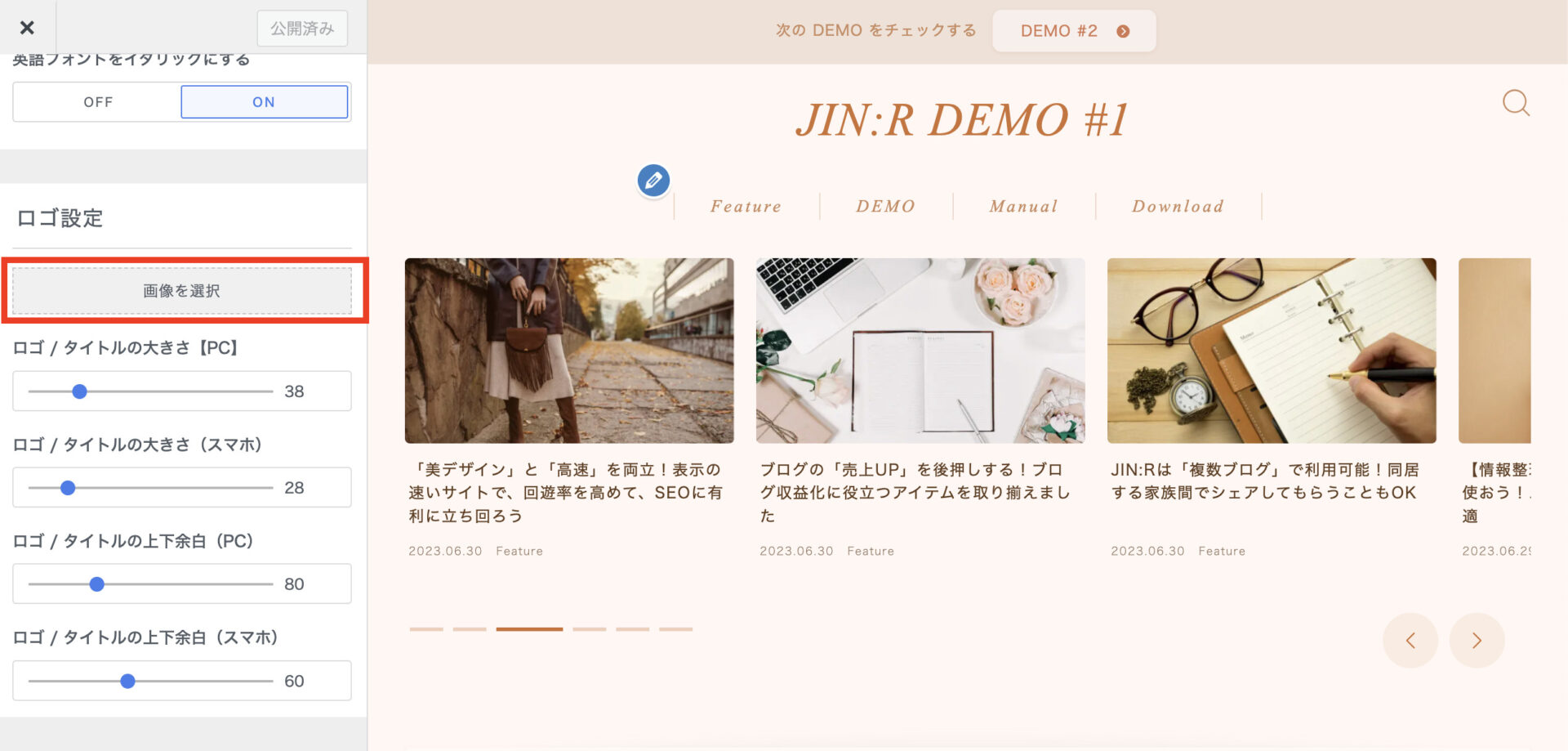Click the PC logo margin value 80
The image size is (1568, 751).
[294, 584]
